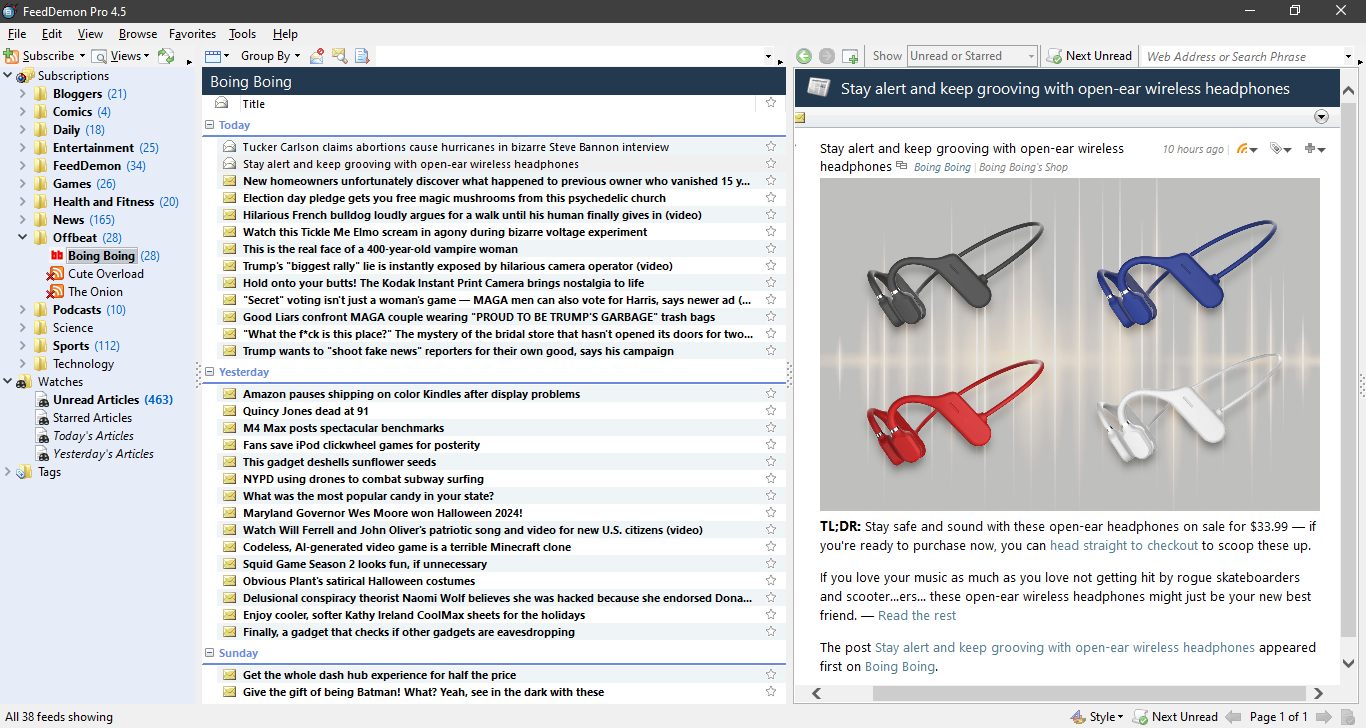
Task: Click the document icon after the search envelope
Action: [x=362, y=56]
